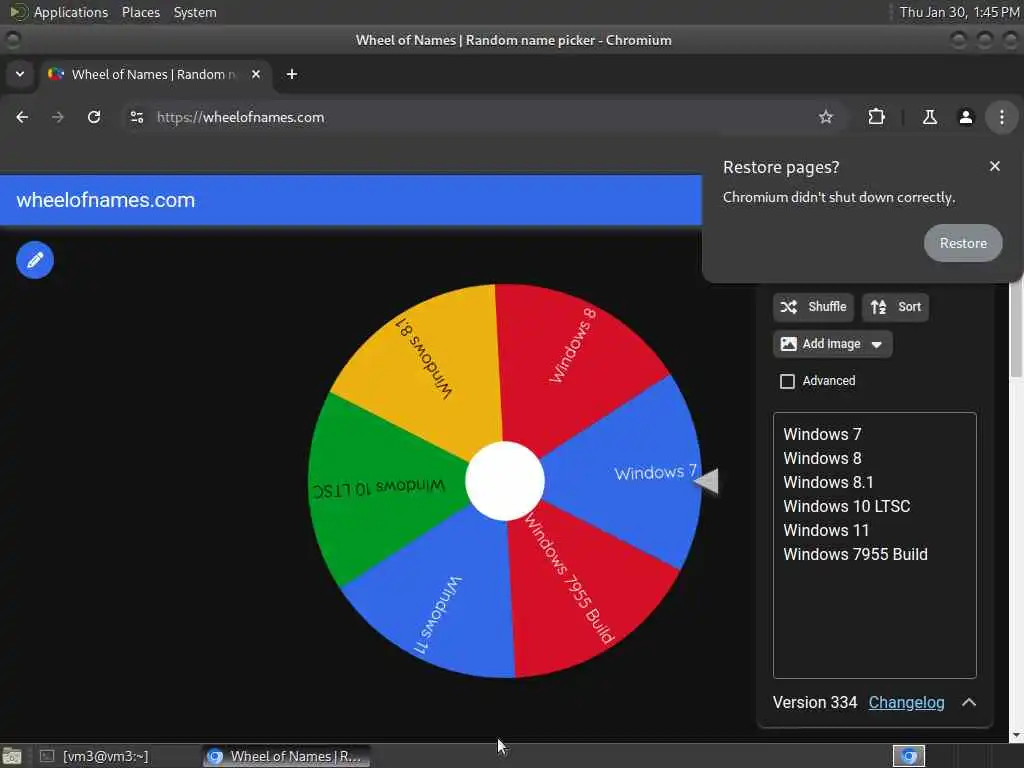Click 'Windows 10 LTSC' in the entries list
The image size is (1024, 768).
click(x=846, y=506)
